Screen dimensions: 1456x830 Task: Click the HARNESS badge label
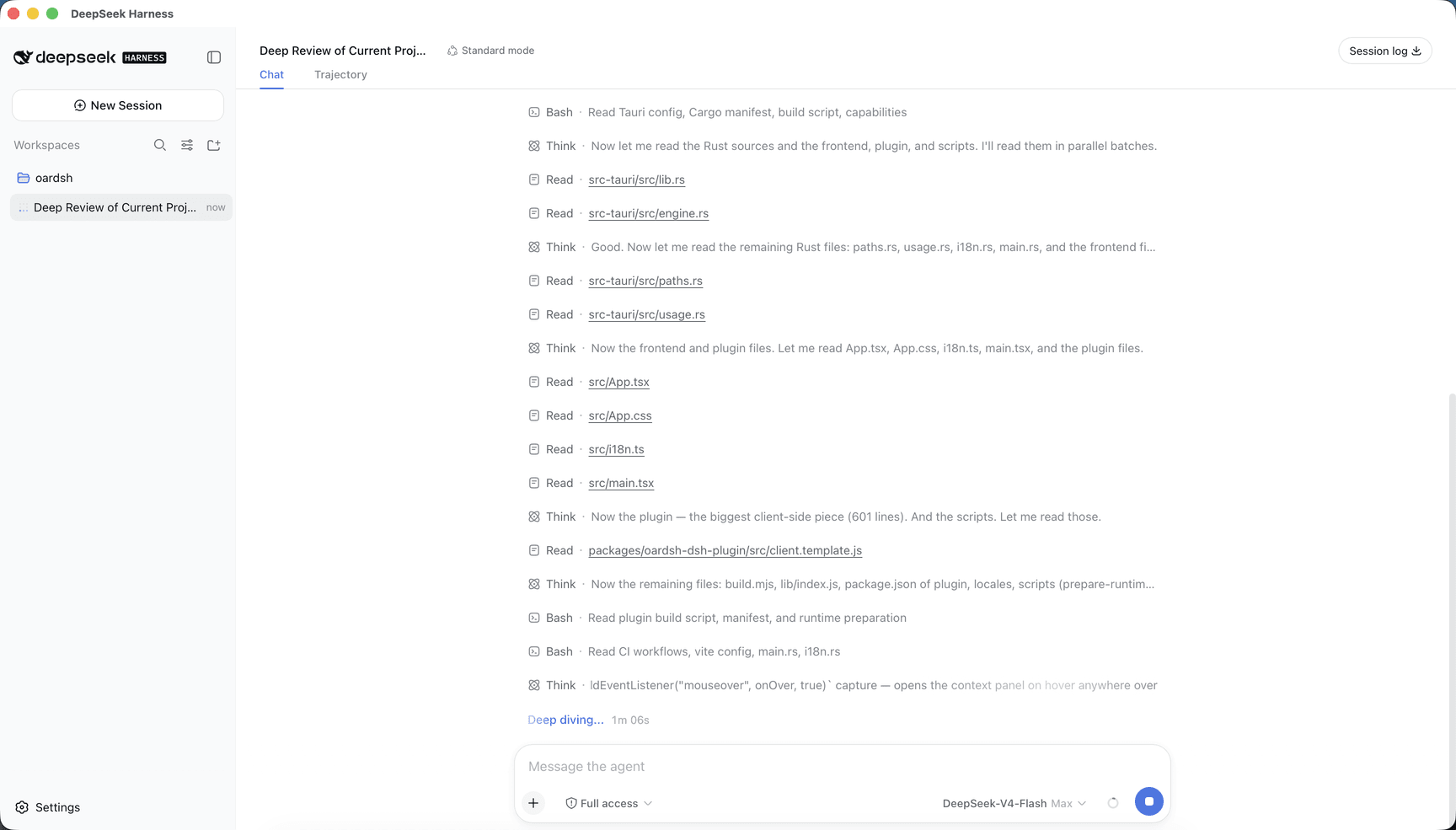[144, 58]
